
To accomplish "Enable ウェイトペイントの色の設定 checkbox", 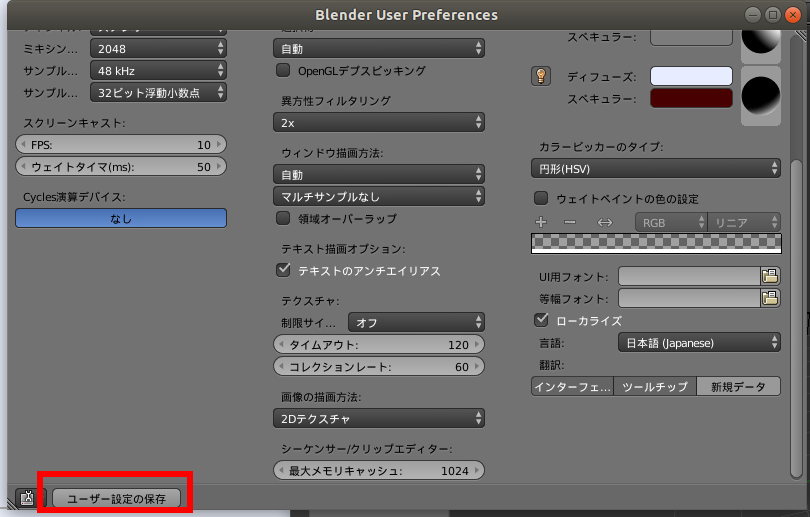I will pos(541,198).
